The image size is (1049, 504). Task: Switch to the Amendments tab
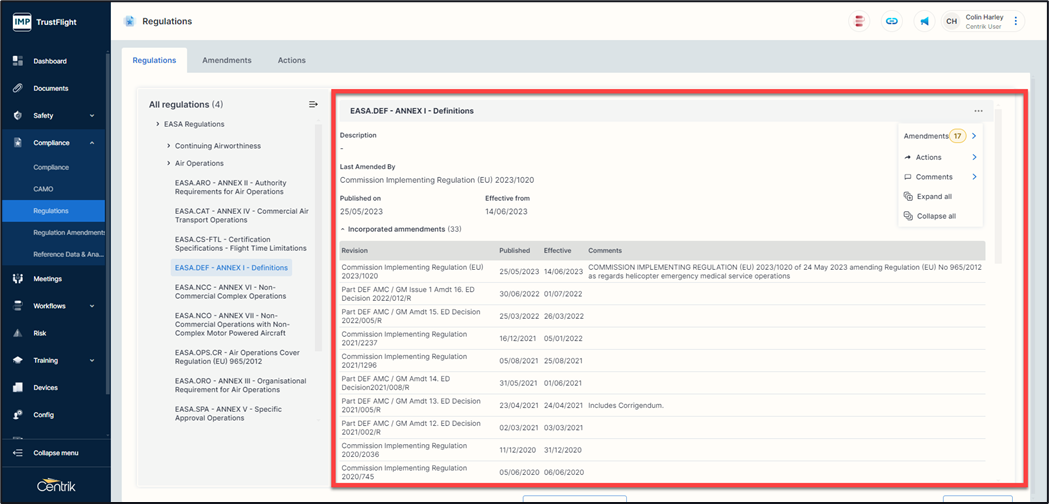(227, 60)
